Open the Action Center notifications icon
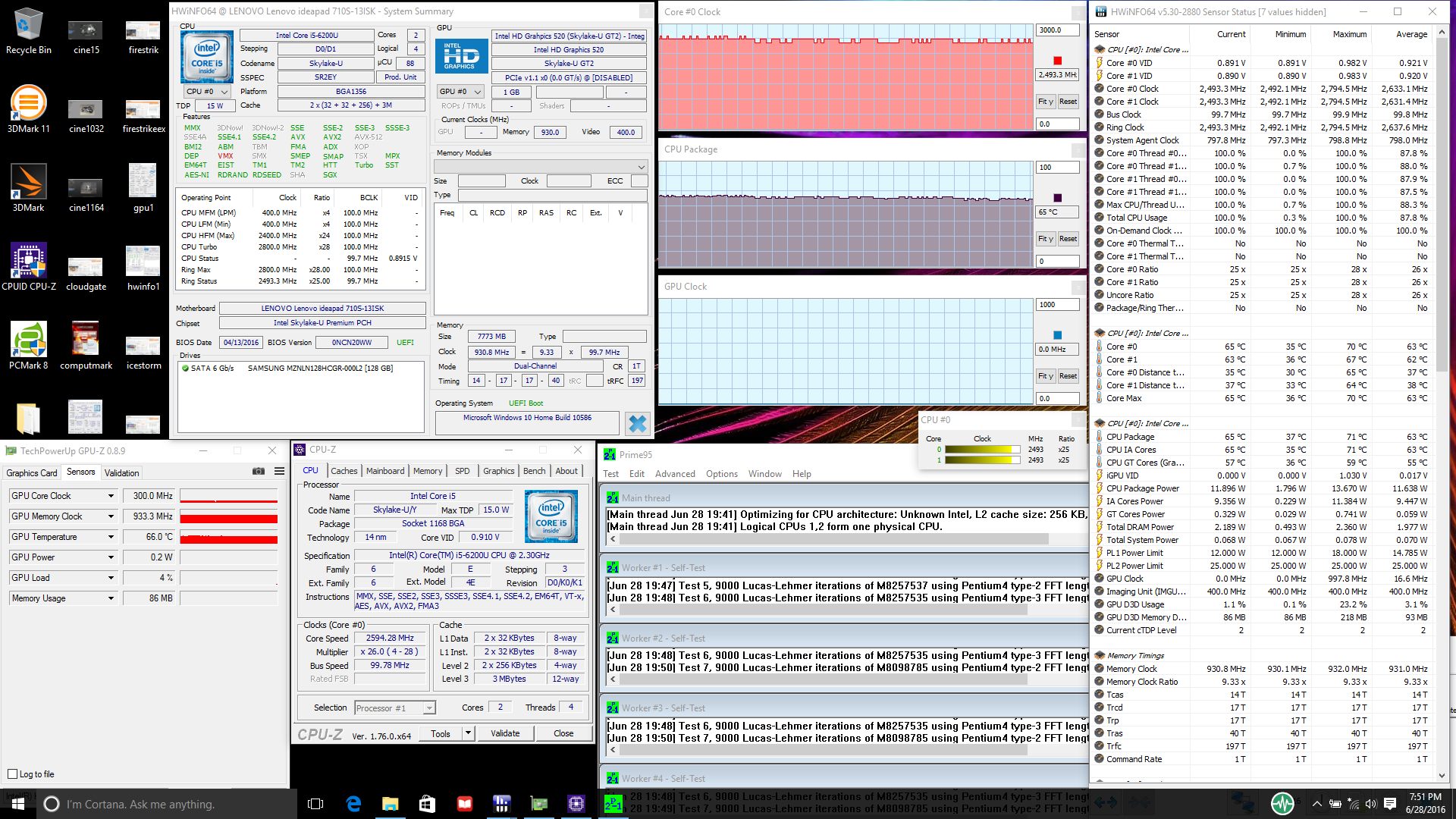1456x819 pixels. [1389, 804]
